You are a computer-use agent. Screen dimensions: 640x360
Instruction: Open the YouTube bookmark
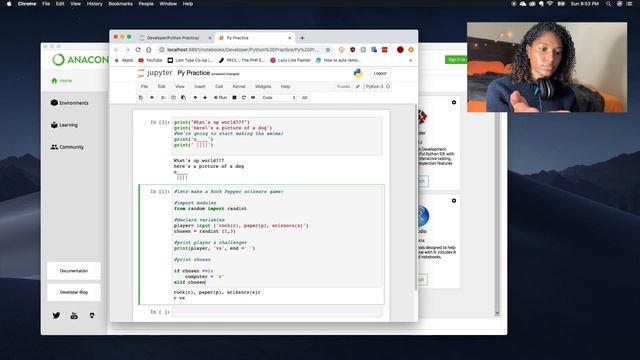point(150,60)
